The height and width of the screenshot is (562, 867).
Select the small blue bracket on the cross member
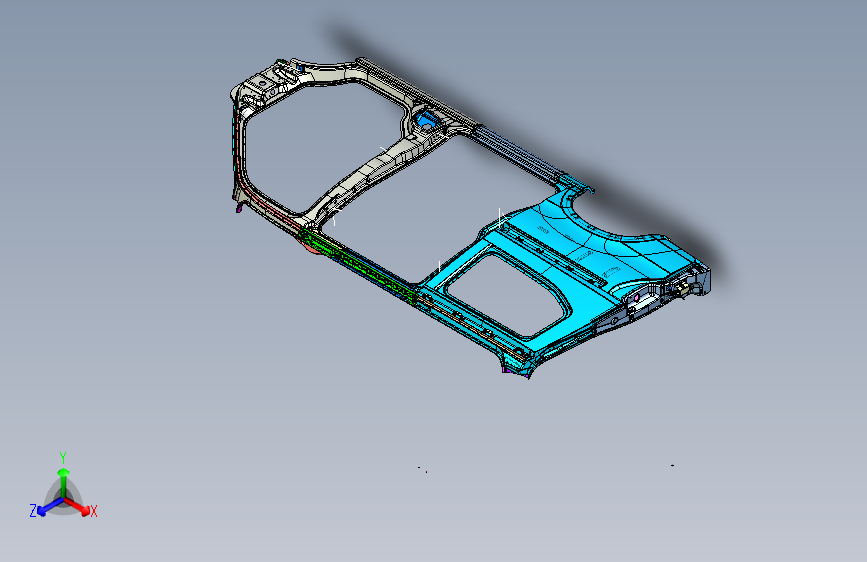point(425,121)
